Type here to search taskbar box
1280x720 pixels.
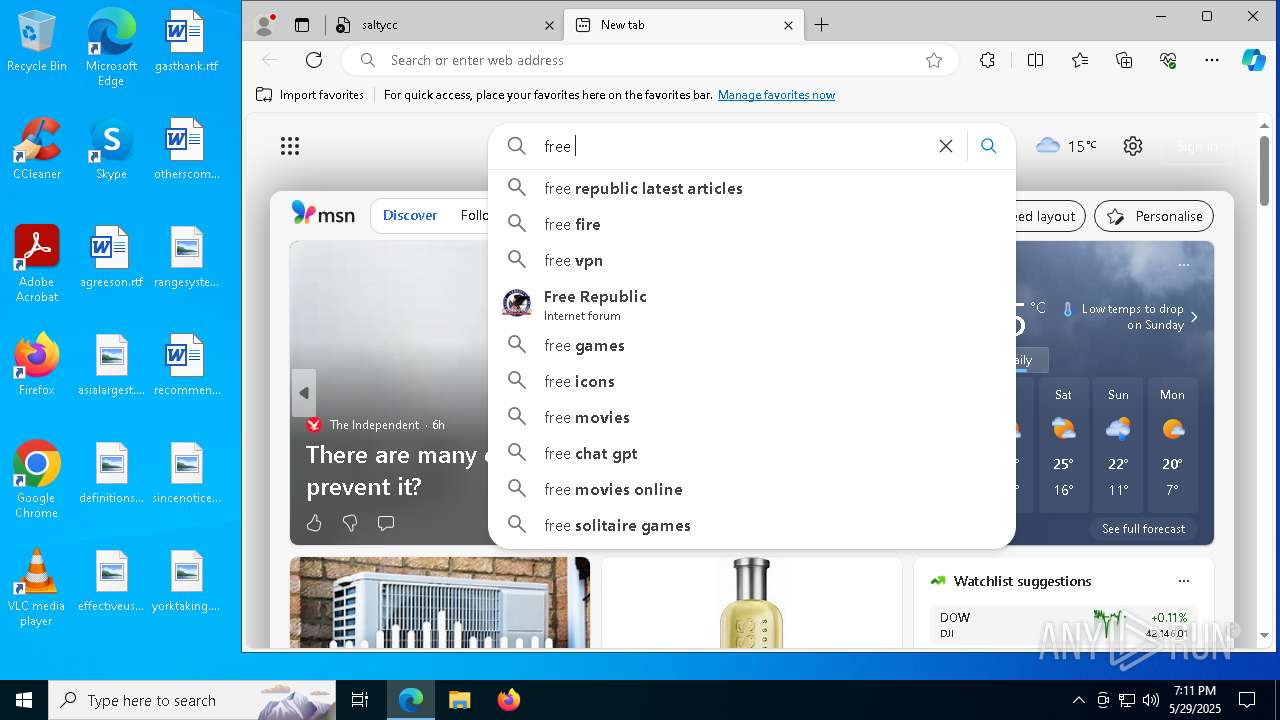click(x=192, y=700)
